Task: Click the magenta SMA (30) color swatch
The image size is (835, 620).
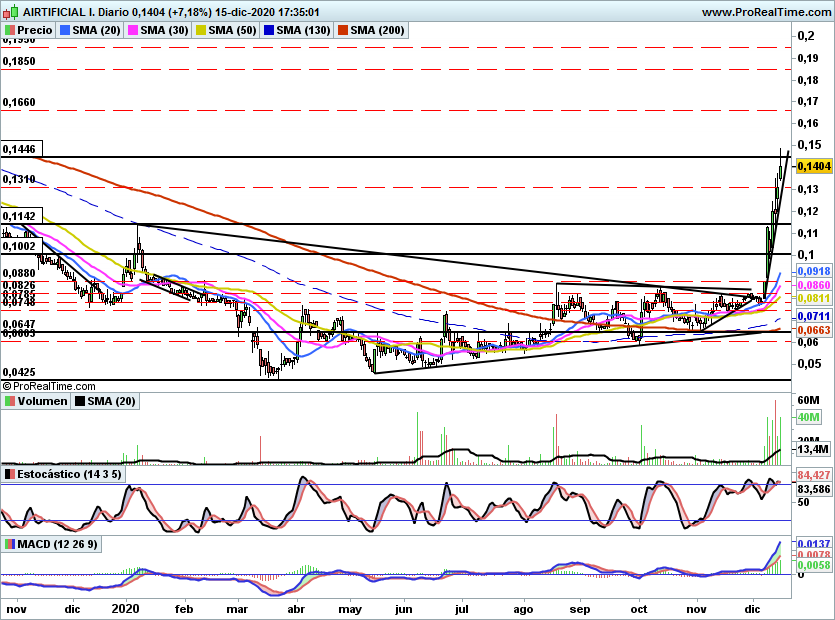Action: tap(133, 30)
